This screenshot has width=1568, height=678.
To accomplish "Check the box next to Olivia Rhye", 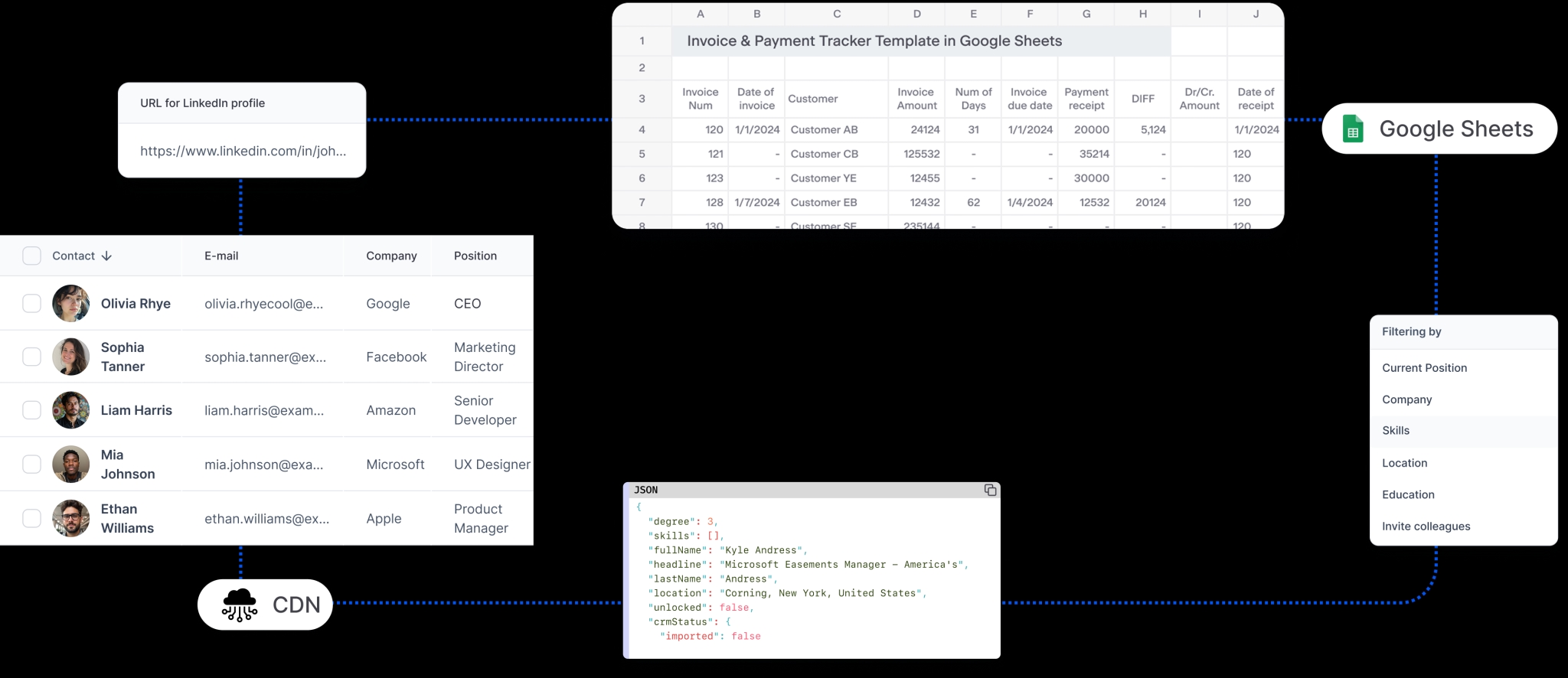I will click(x=31, y=304).
